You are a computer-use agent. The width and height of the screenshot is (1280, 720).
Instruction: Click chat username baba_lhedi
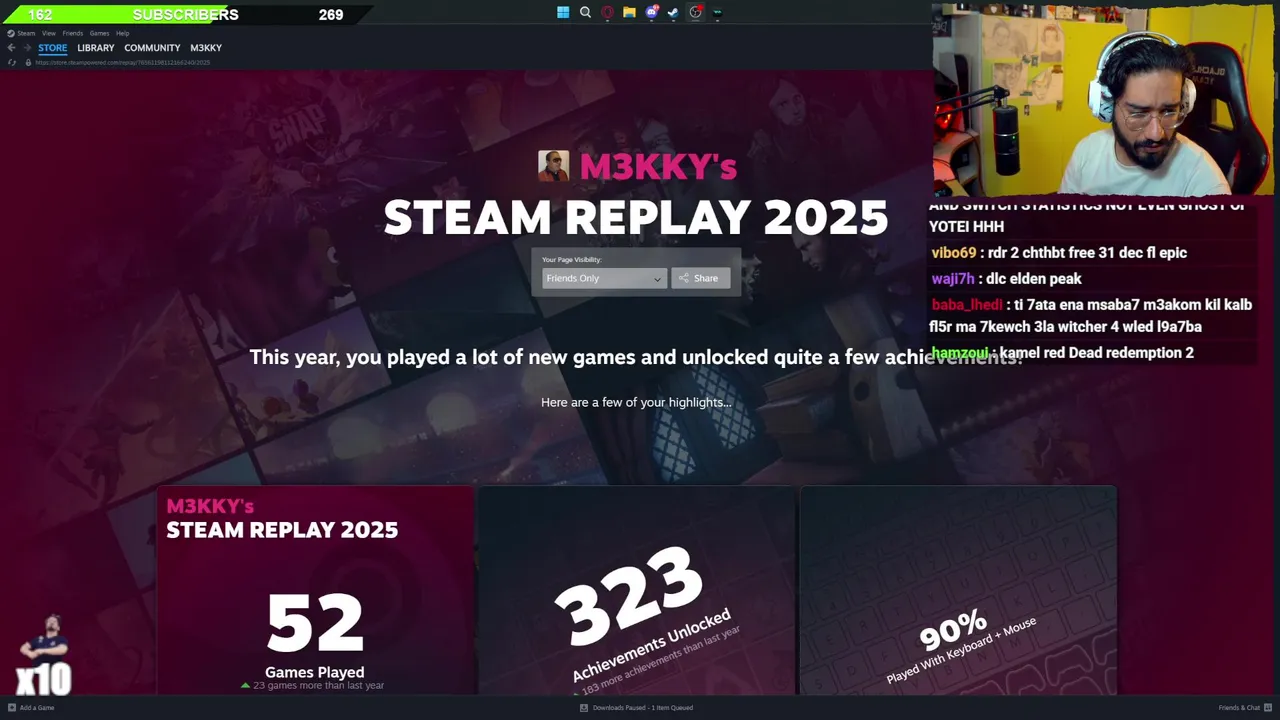[x=966, y=305]
